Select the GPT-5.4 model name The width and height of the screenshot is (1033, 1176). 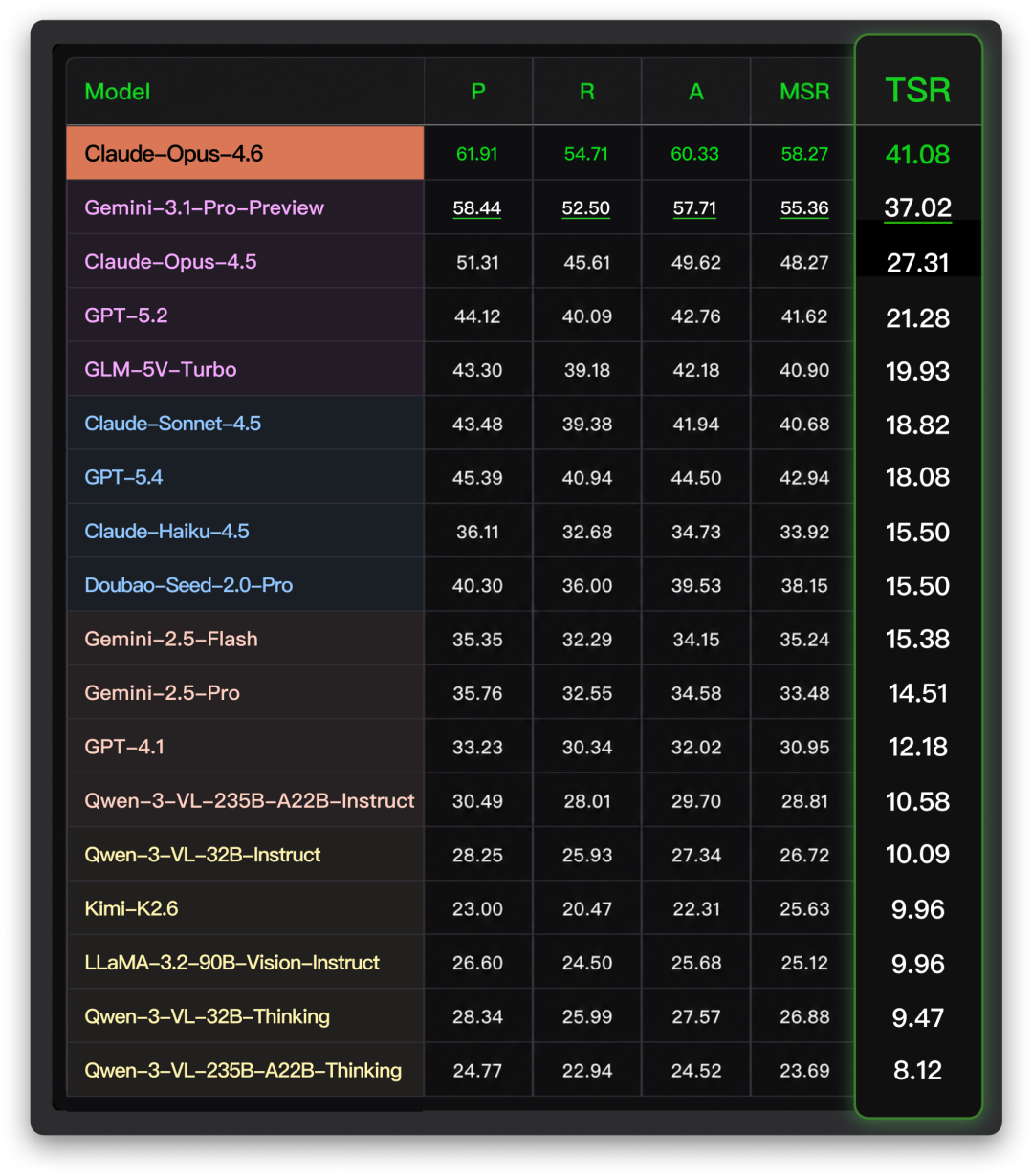pos(123,477)
